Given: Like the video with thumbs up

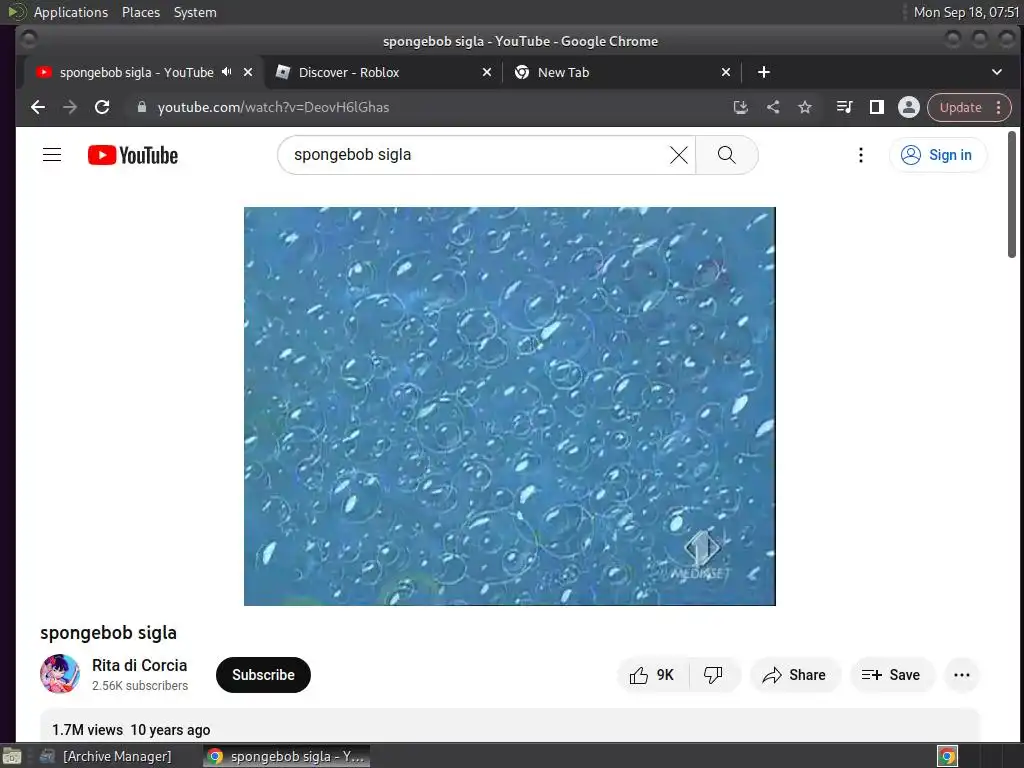Looking at the screenshot, I should coord(652,675).
